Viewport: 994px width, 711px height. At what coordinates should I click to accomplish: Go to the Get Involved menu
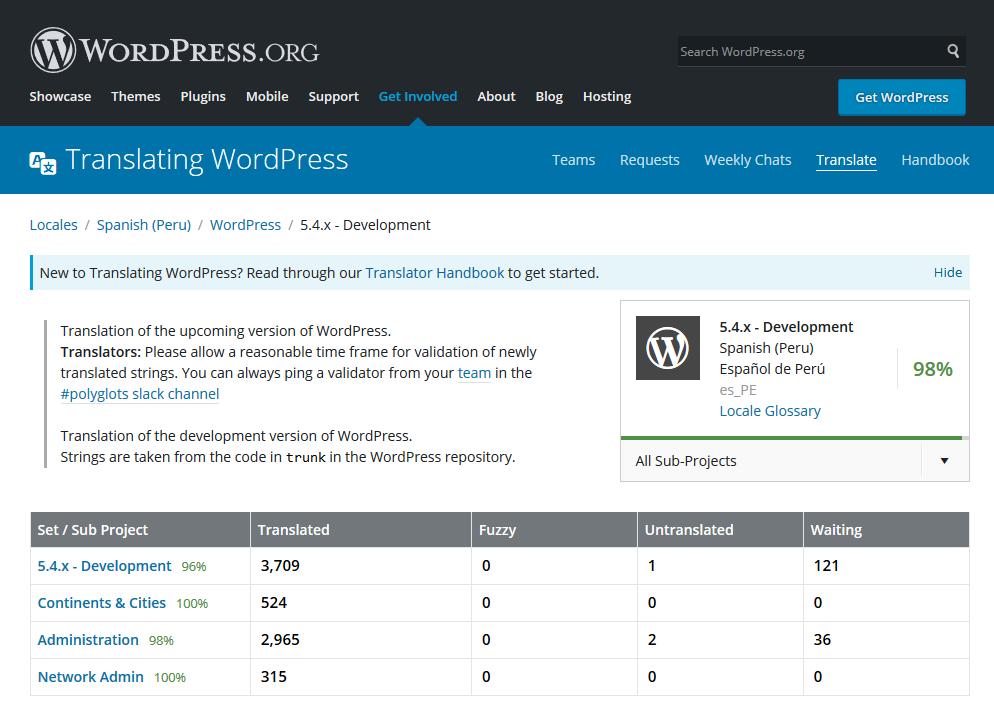point(418,96)
